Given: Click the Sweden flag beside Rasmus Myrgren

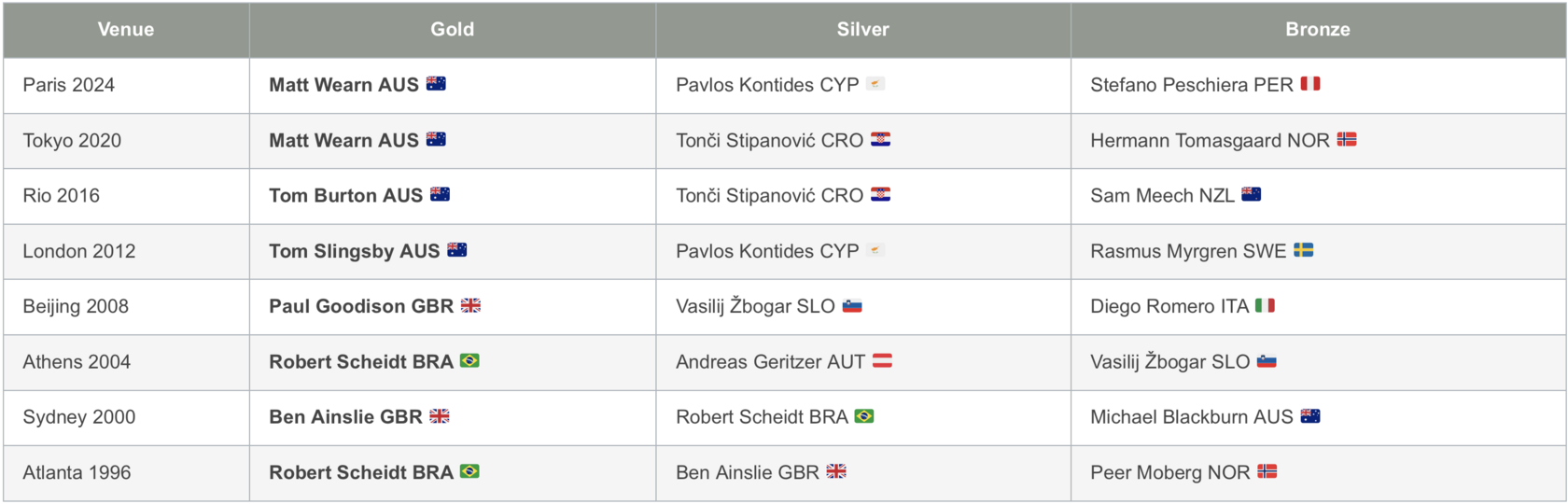Looking at the screenshot, I should pyautogui.click(x=1304, y=250).
